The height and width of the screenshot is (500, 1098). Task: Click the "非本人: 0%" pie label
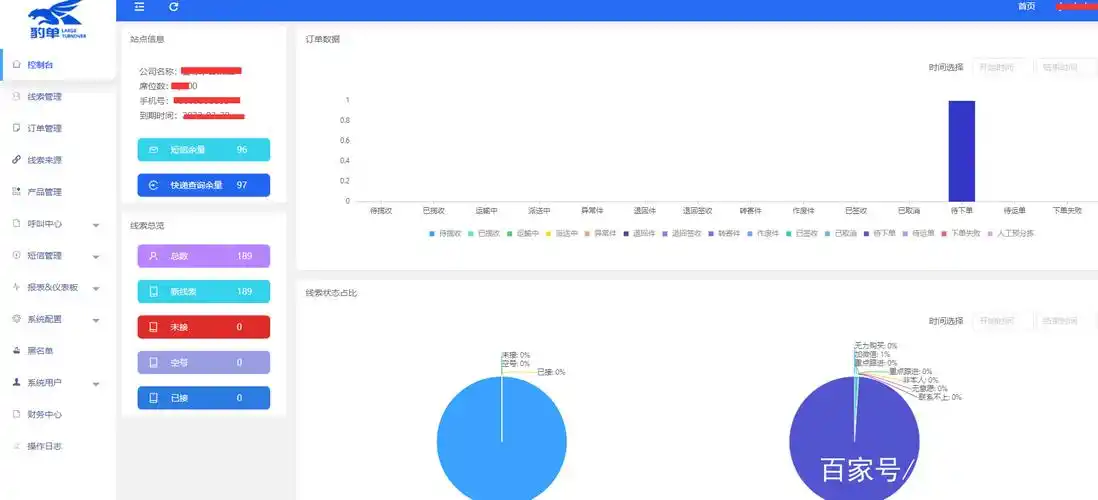[919, 380]
